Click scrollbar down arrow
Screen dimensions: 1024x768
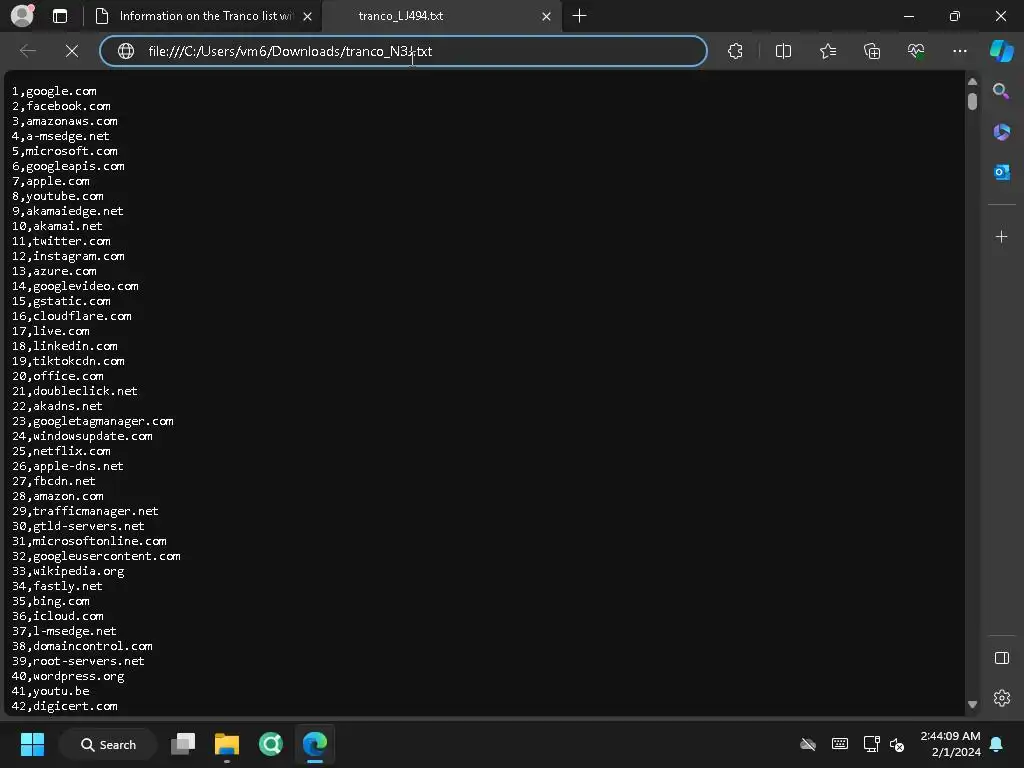click(972, 705)
